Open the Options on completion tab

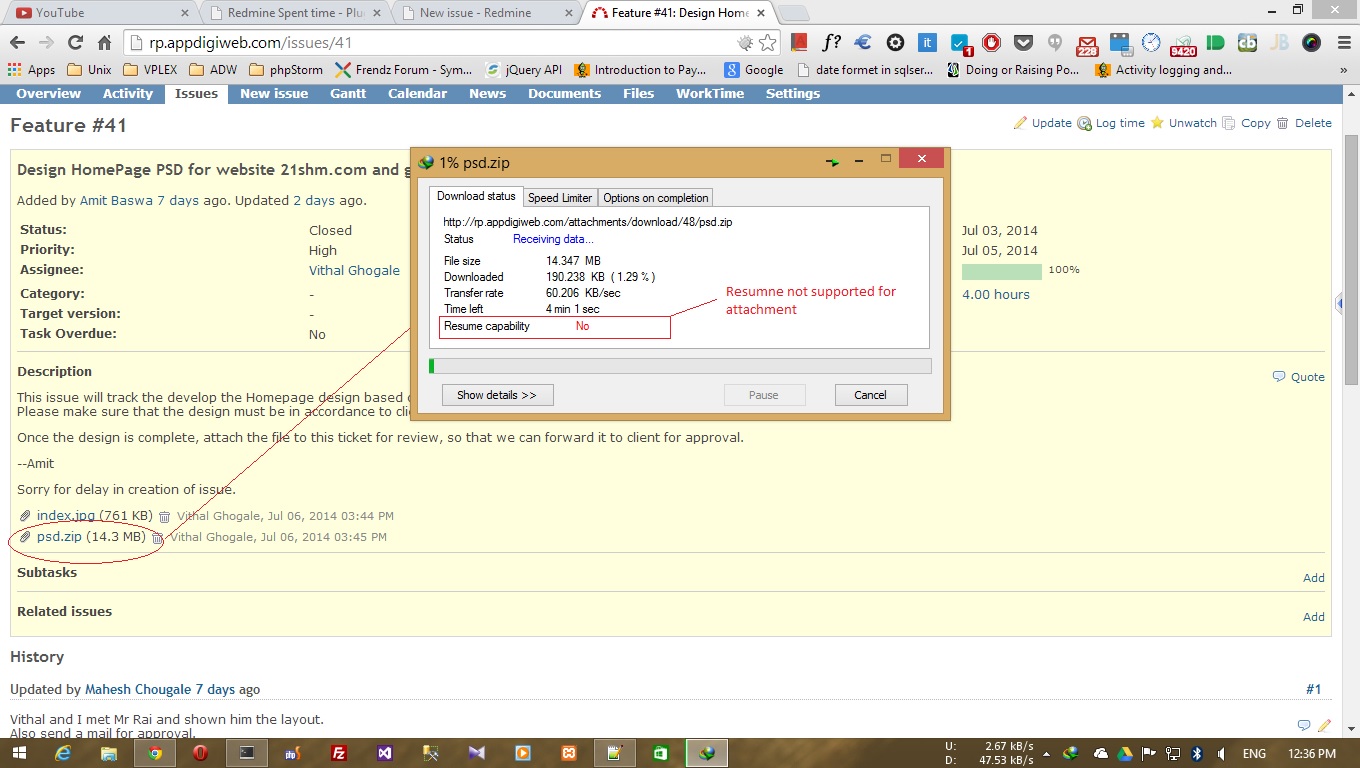click(655, 198)
